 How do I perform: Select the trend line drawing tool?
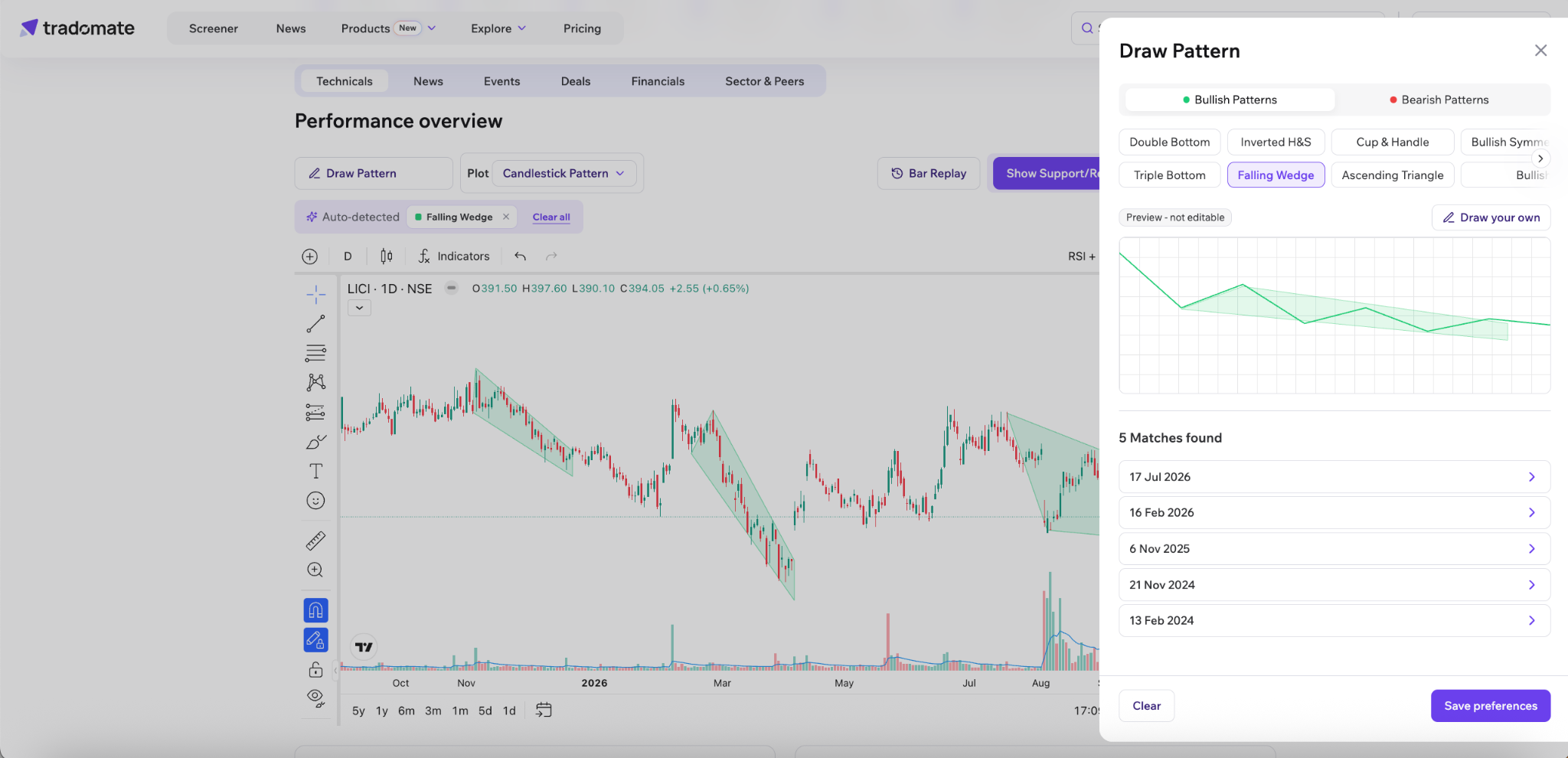(x=315, y=324)
